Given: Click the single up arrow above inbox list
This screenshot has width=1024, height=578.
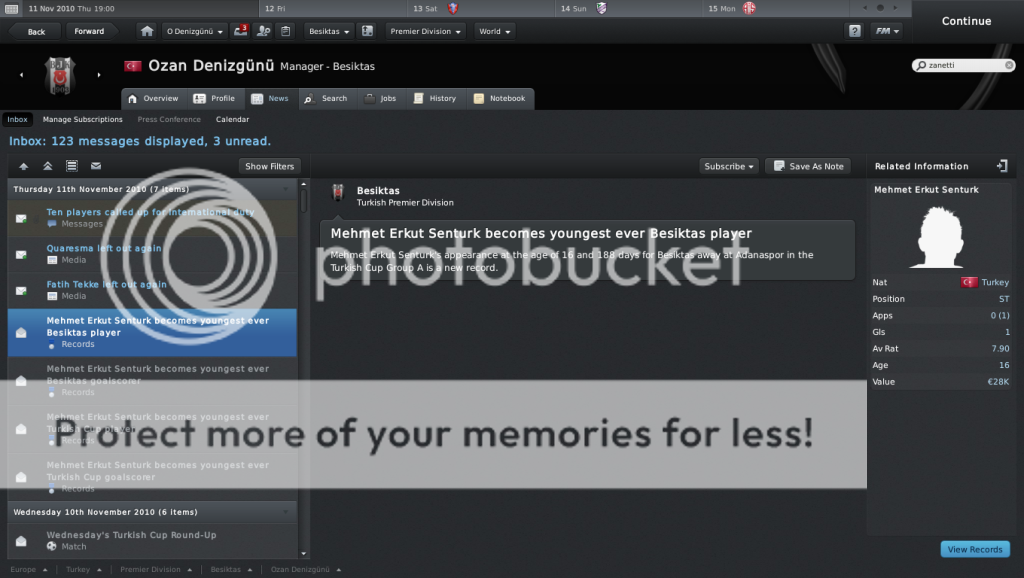Looking at the screenshot, I should pyautogui.click(x=24, y=166).
